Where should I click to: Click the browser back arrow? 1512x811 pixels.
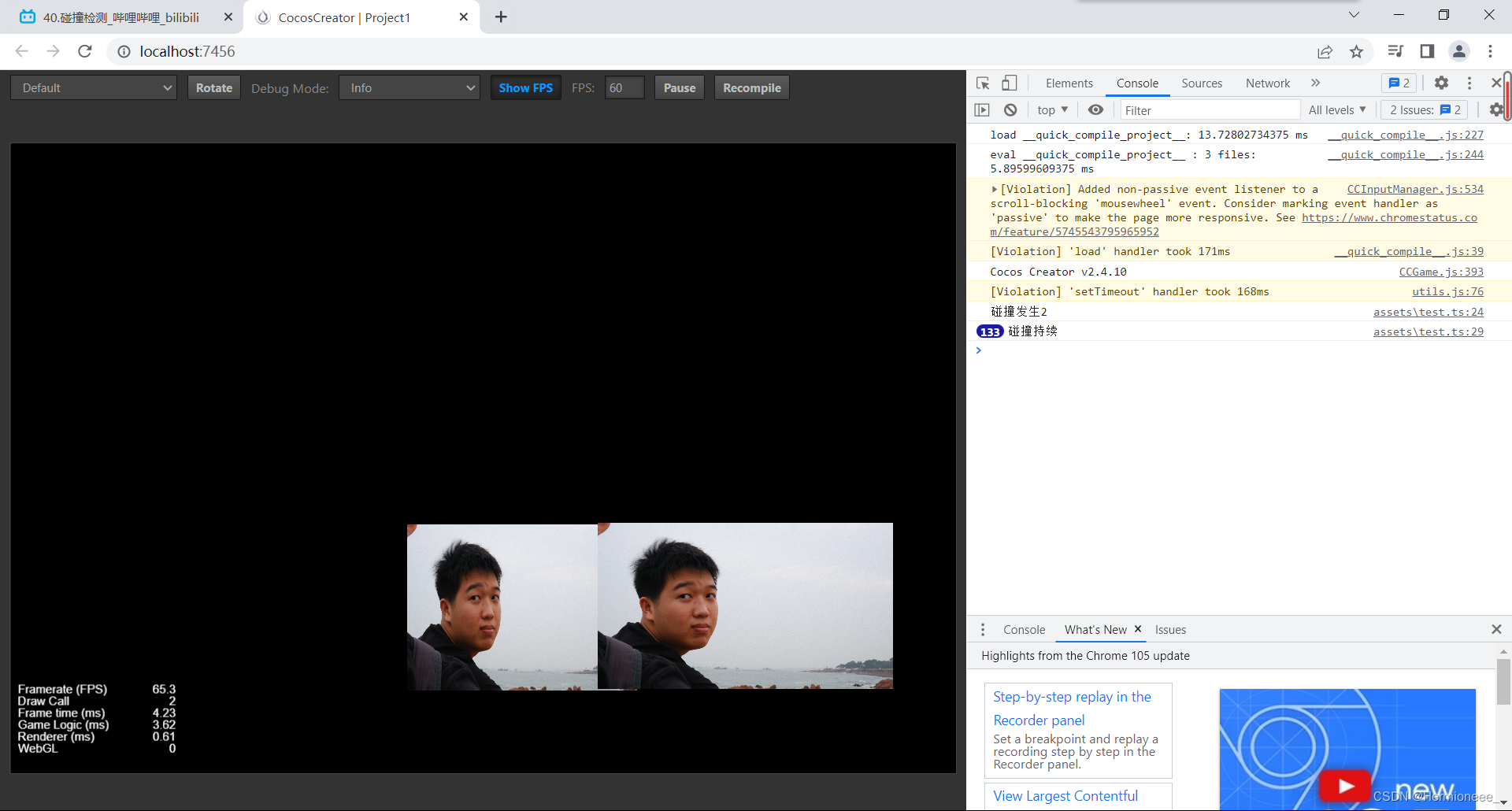pyautogui.click(x=21, y=51)
